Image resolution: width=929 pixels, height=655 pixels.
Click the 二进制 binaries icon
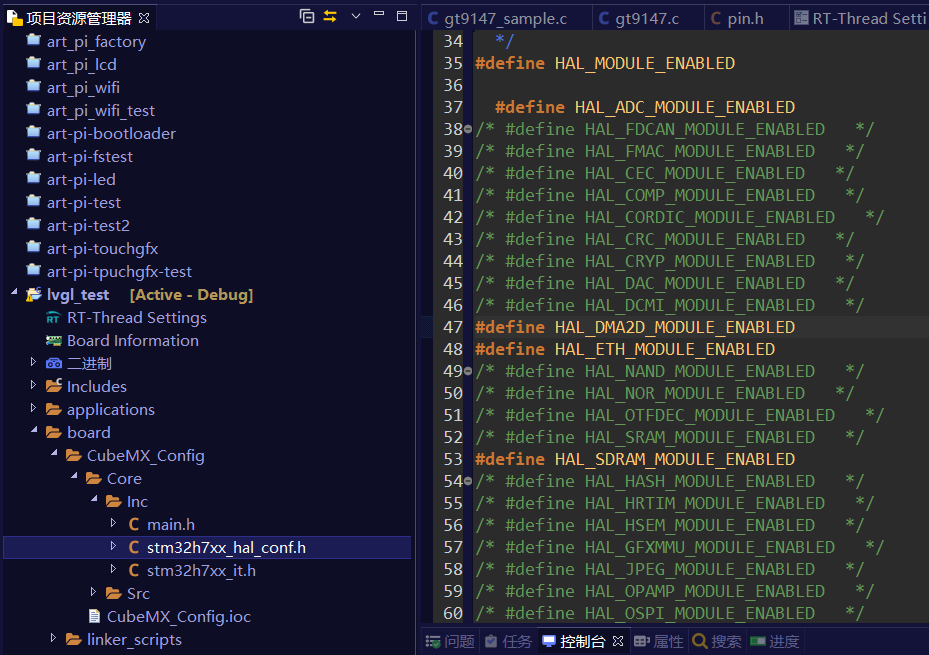[x=54, y=364]
